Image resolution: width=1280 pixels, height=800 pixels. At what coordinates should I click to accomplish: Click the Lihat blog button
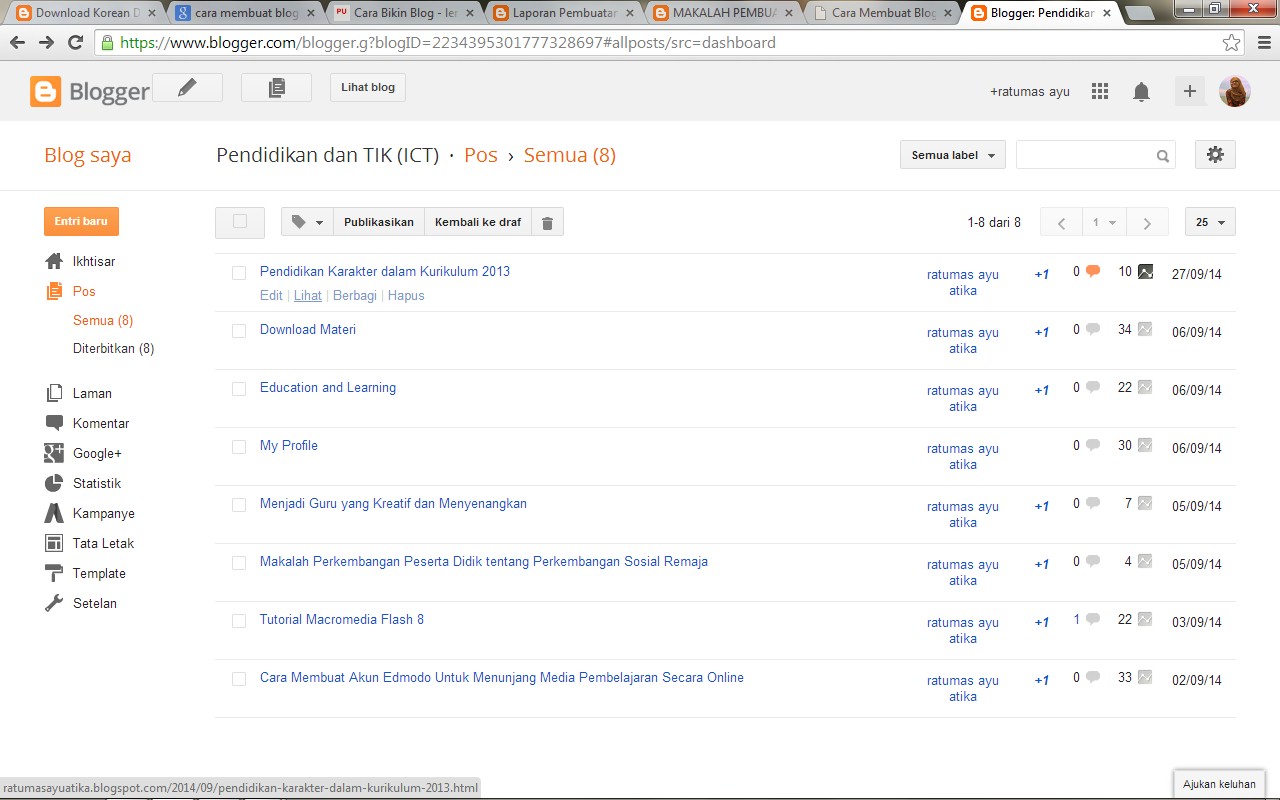(x=368, y=88)
